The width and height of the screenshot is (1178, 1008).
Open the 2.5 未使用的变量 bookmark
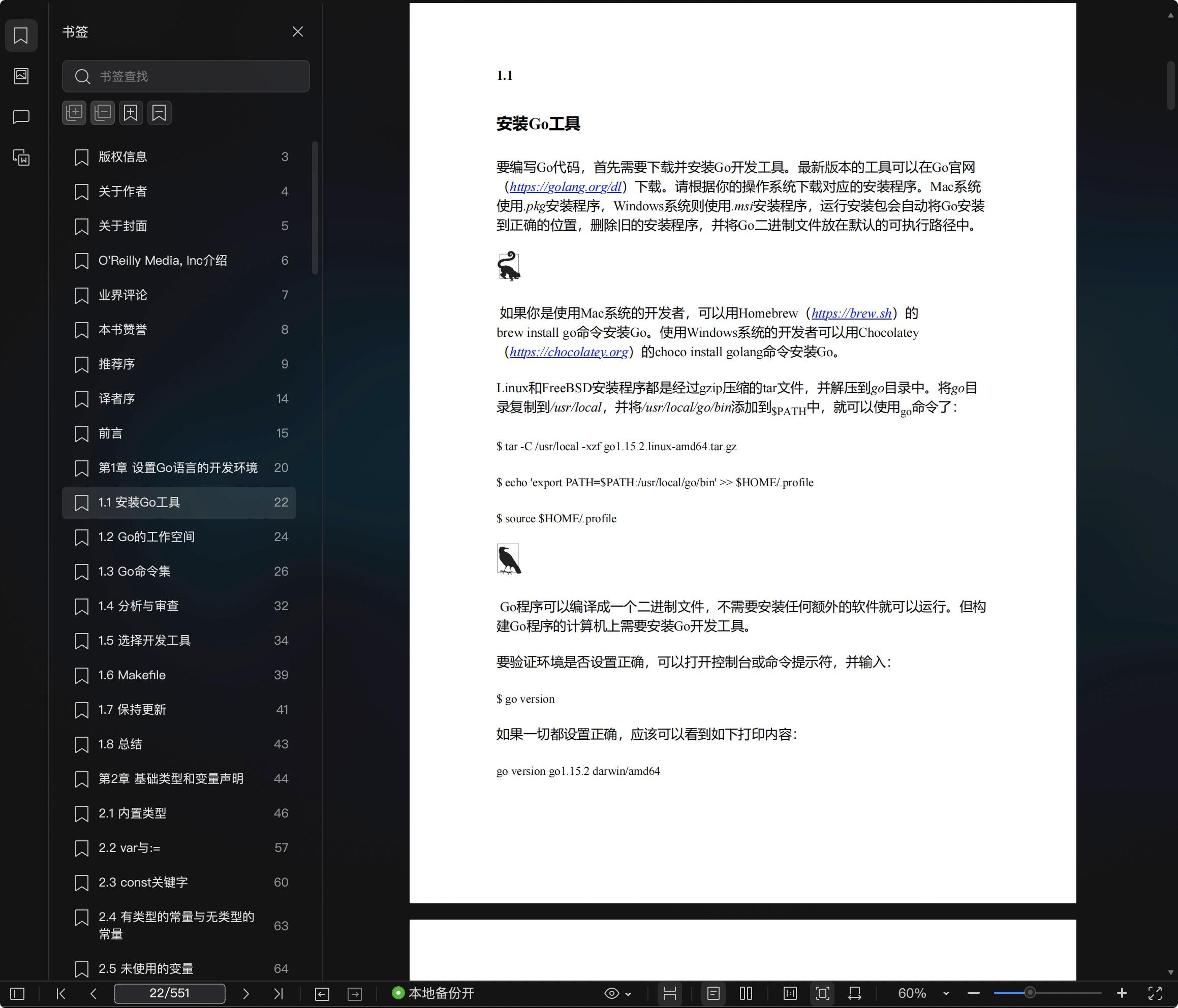click(179, 968)
